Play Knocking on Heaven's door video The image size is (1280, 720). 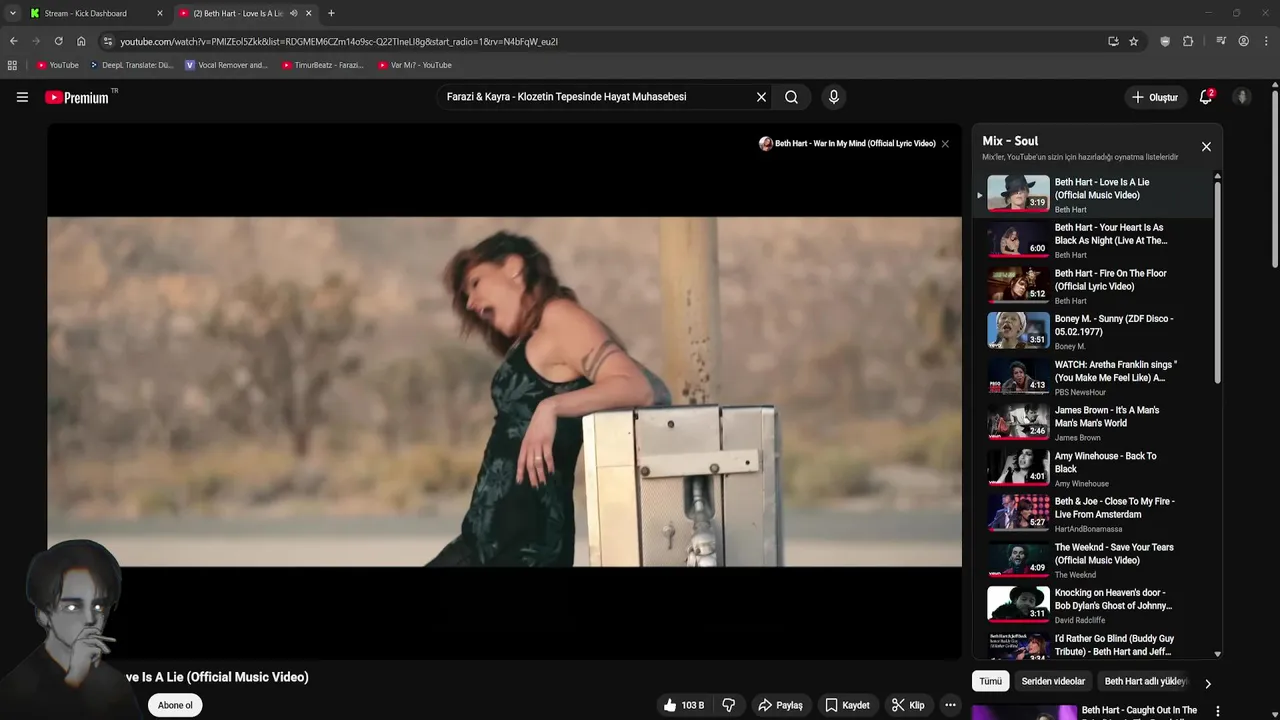click(x=1093, y=606)
